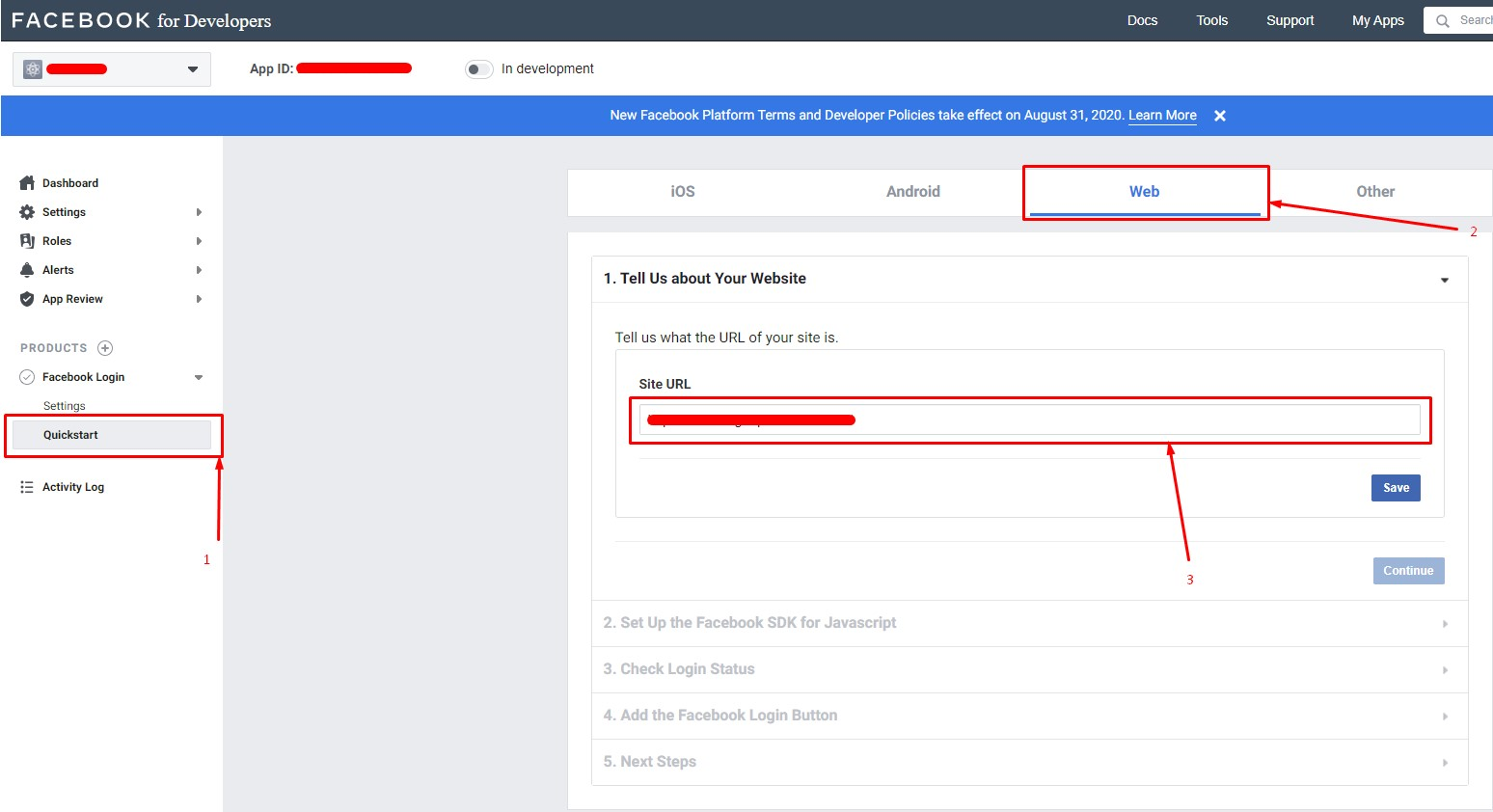The width and height of the screenshot is (1493, 812).
Task: Click the Activity Log list icon
Action: point(27,487)
